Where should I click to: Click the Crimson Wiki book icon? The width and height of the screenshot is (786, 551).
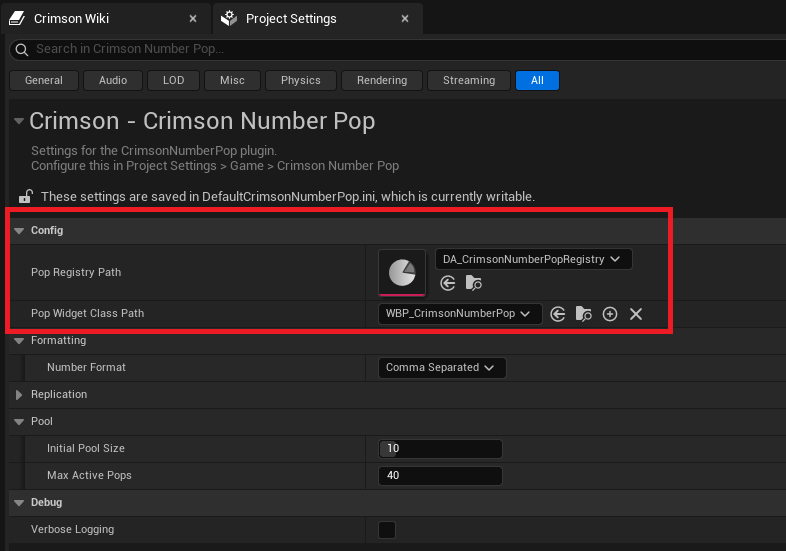(17, 19)
